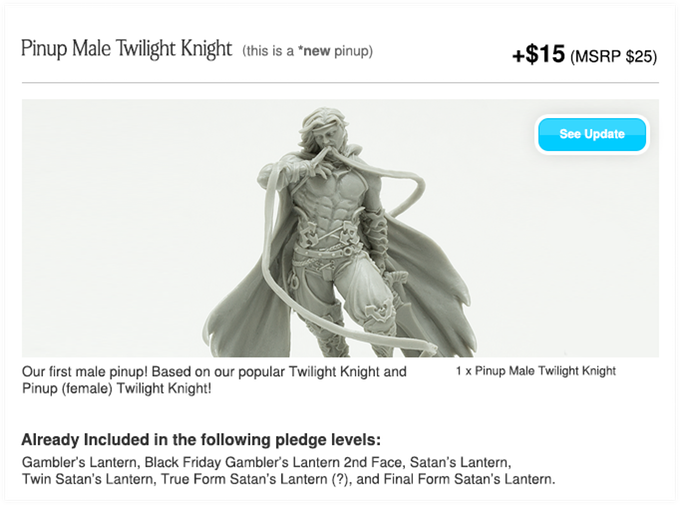Viewport: 680px width, 505px height.
Task: Click the '*new pinup' note beside title
Action: (x=307, y=51)
